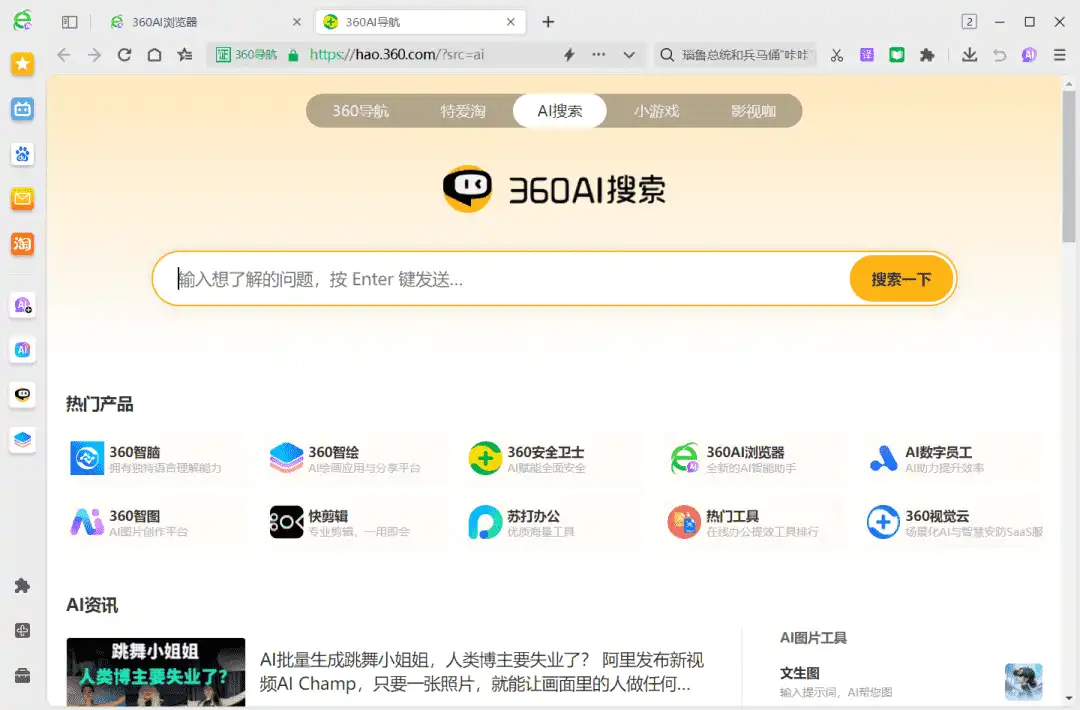Click the 文生图 thumbnail image

1024,681
